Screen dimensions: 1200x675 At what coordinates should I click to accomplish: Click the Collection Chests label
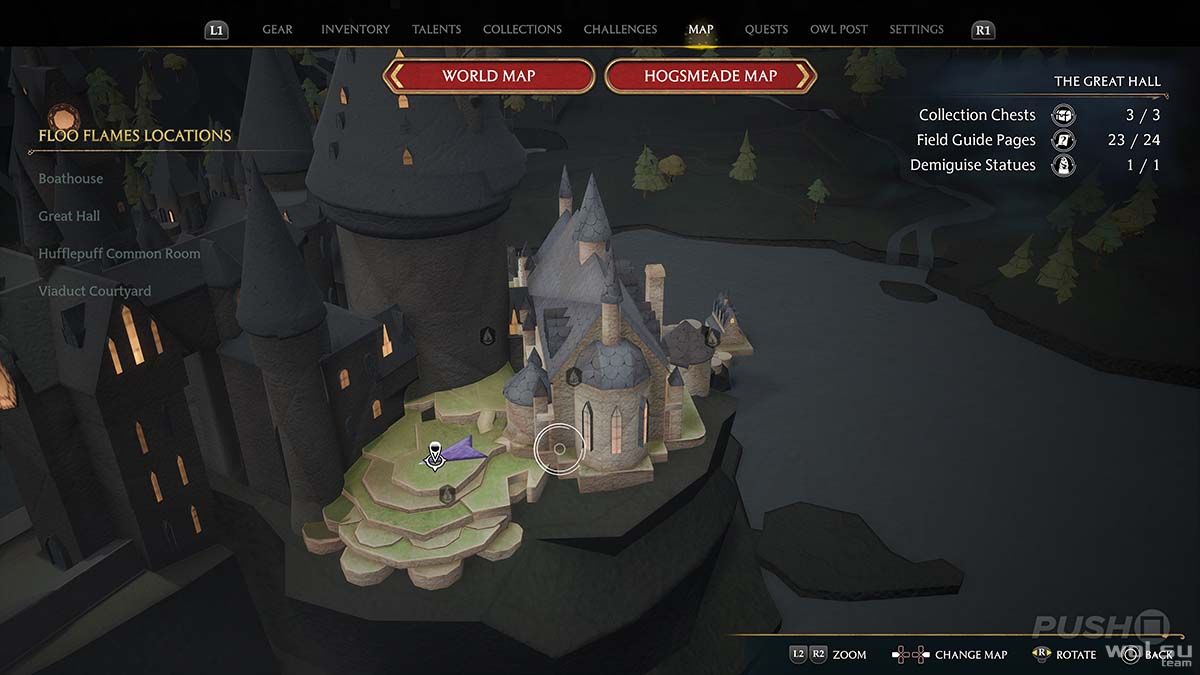[977, 115]
